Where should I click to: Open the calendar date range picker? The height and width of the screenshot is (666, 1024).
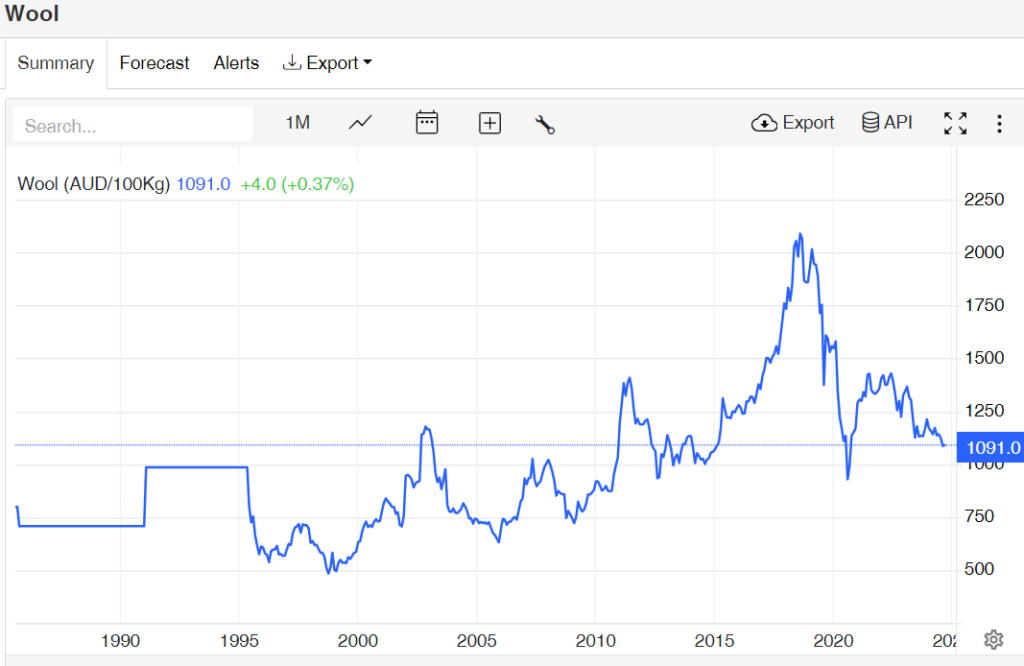(x=427, y=123)
